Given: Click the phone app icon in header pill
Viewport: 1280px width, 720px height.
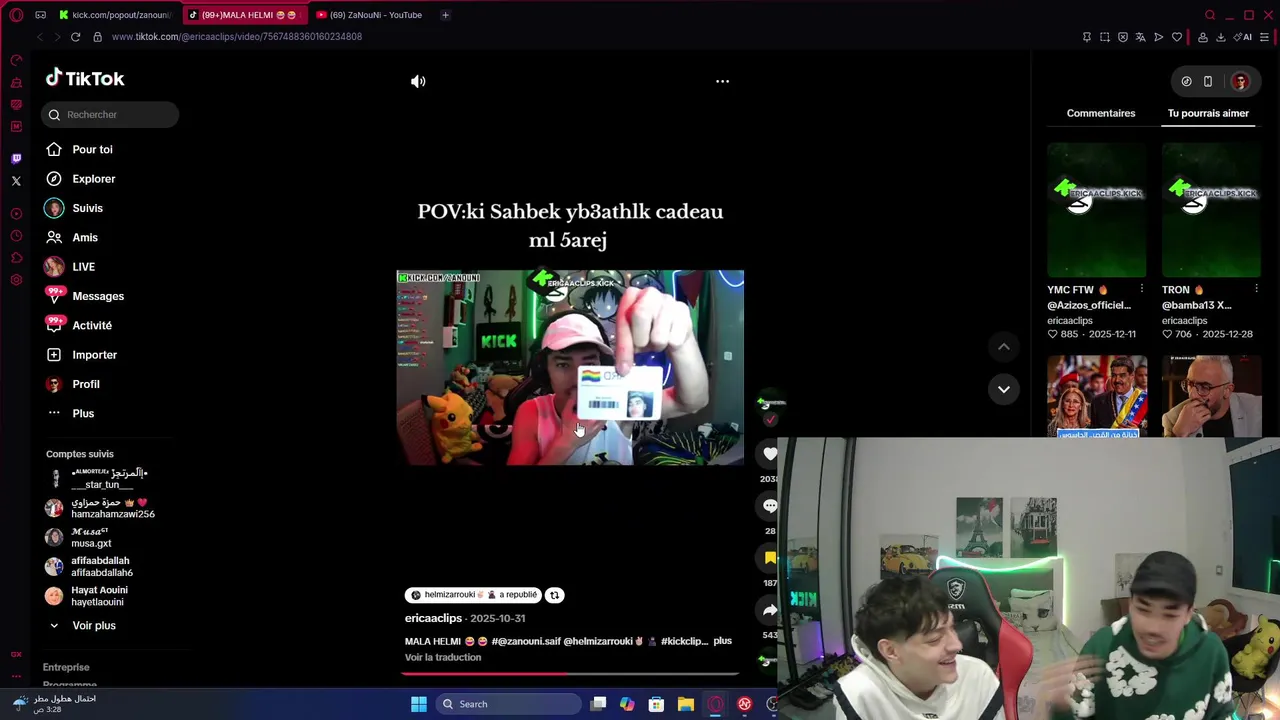Looking at the screenshot, I should coord(1208,82).
